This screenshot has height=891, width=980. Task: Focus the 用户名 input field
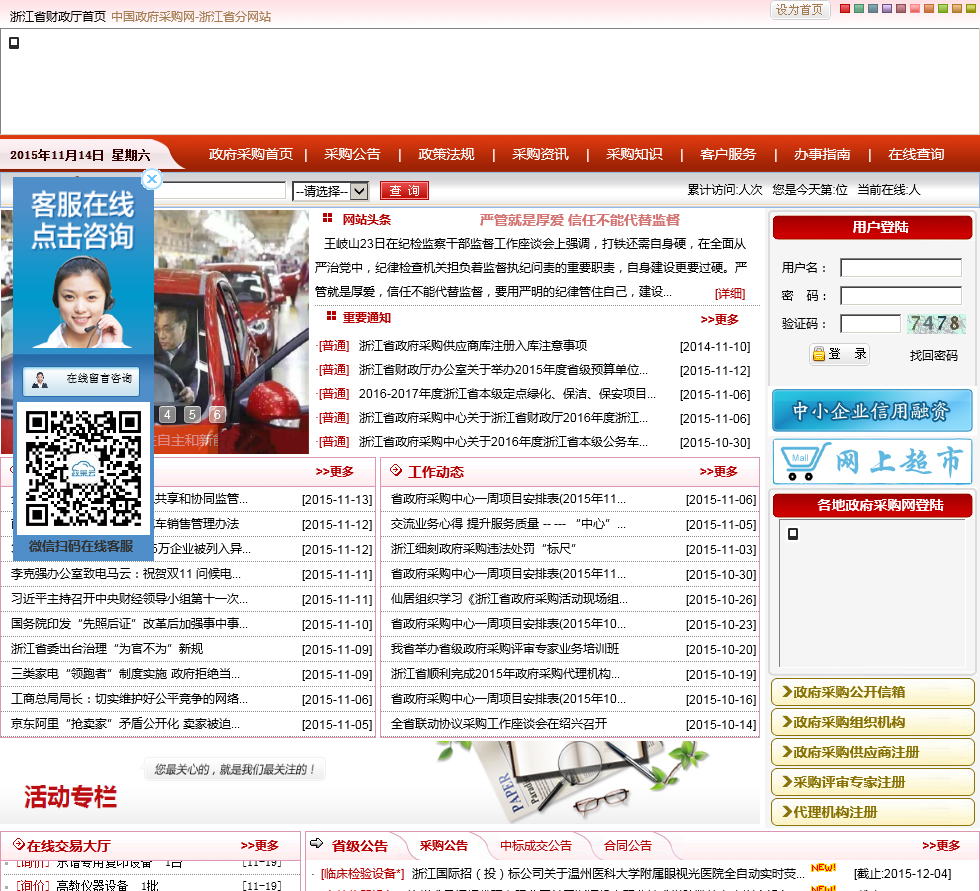901,267
